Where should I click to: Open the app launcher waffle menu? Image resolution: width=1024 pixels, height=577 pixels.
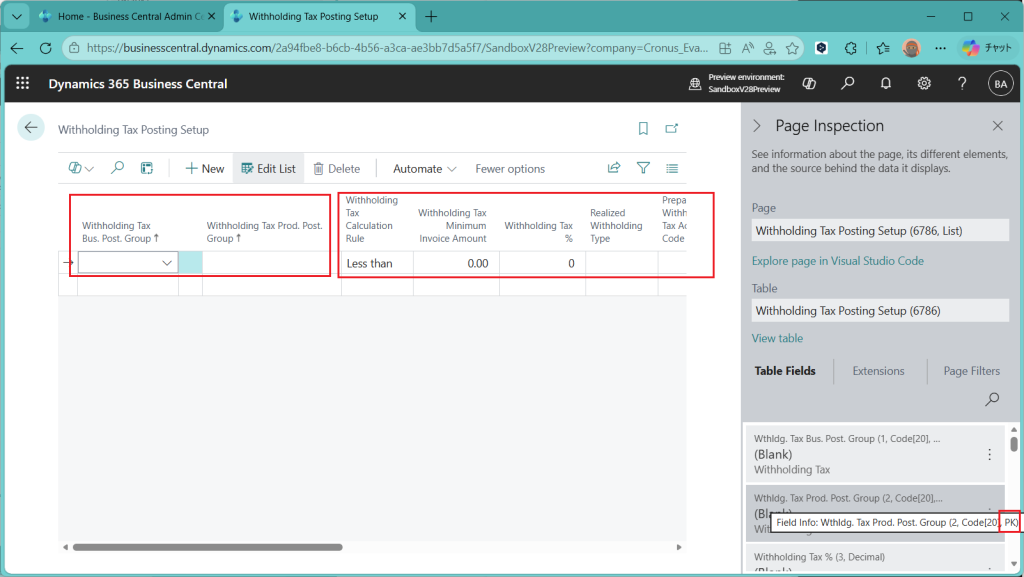click(23, 84)
